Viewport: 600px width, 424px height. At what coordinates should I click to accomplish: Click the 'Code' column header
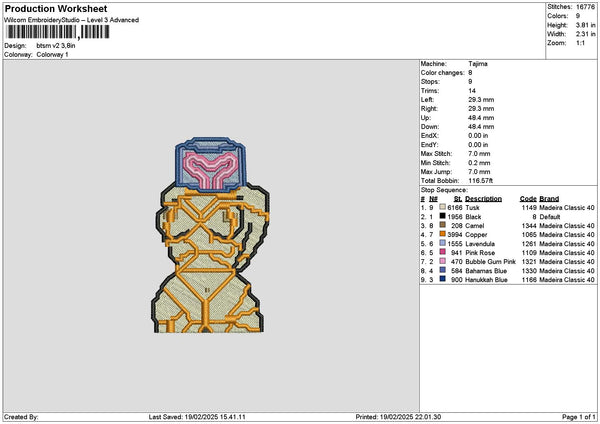click(x=528, y=199)
